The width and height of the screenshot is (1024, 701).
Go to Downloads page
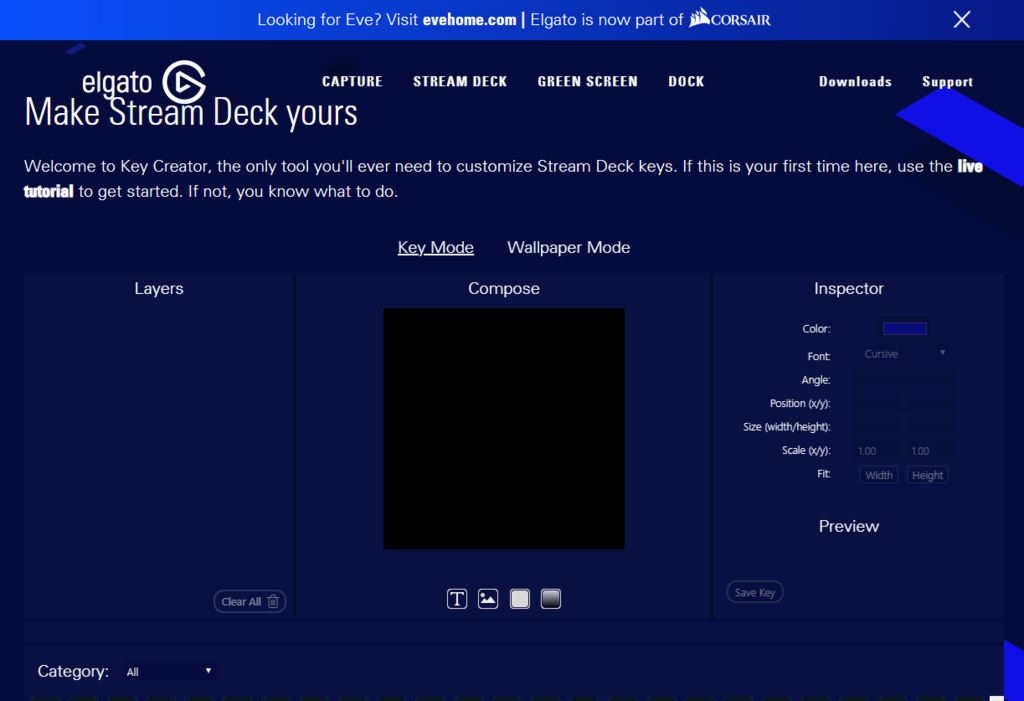(855, 82)
